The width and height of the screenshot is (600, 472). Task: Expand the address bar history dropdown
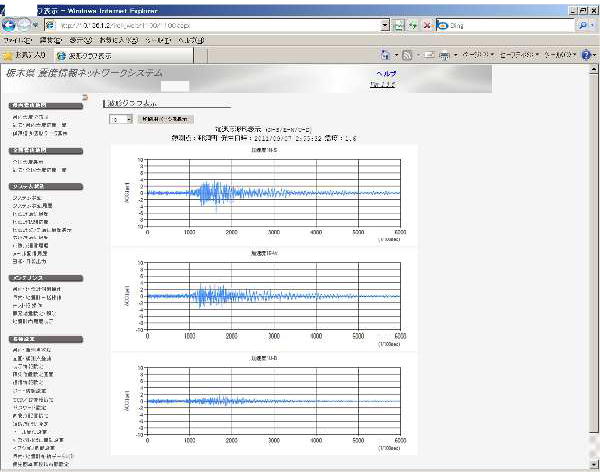385,26
